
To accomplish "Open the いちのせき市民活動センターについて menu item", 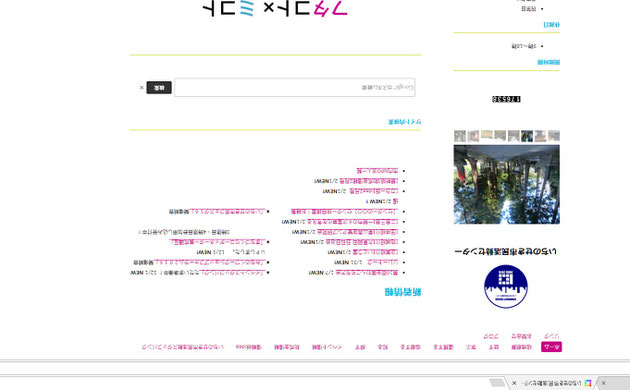I will pos(183,347).
